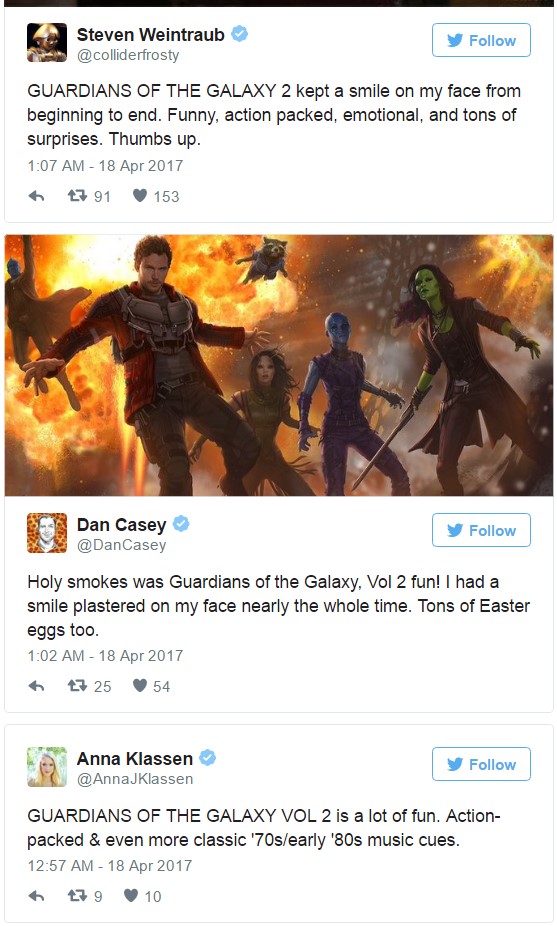The height and width of the screenshot is (926, 557).
Task: Follow Dan Casey on Twitter
Action: coord(481,530)
